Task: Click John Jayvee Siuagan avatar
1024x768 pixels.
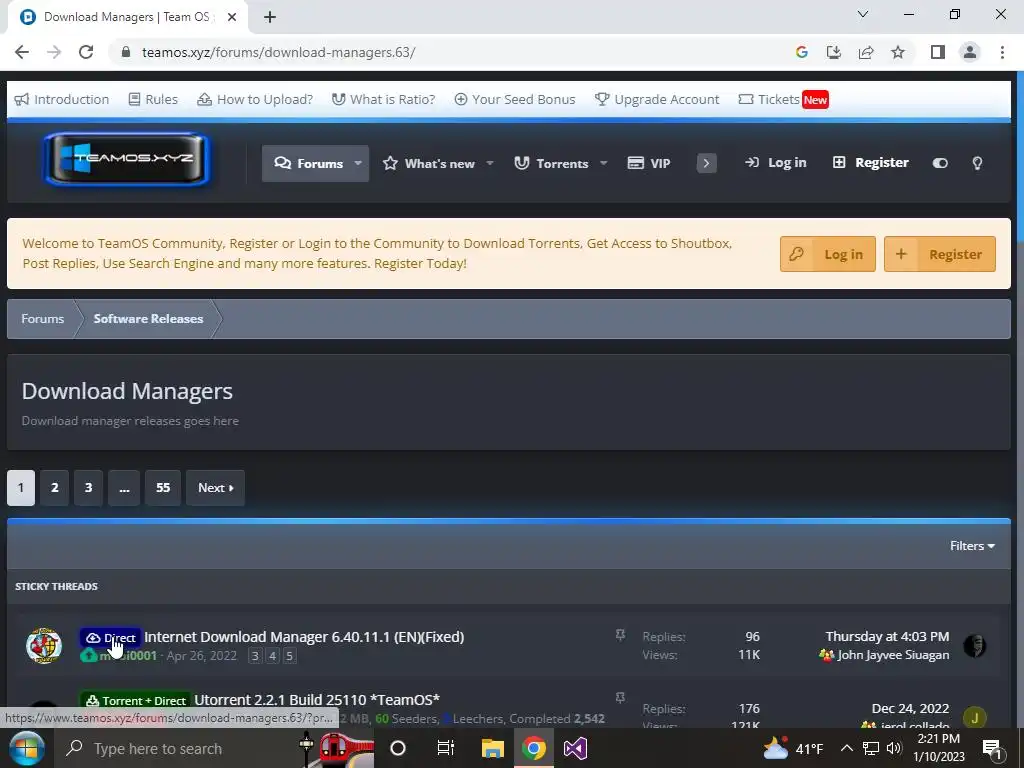Action: coord(974,646)
